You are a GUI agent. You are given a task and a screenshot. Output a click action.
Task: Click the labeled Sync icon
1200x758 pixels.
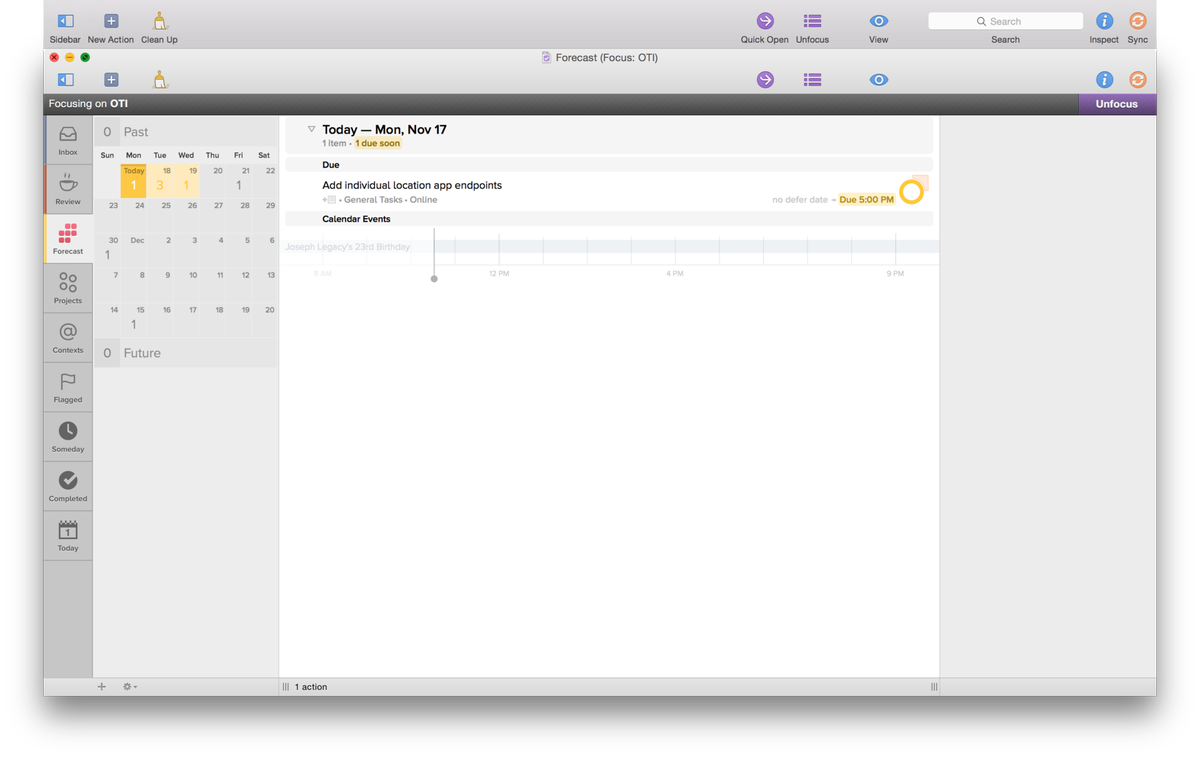click(1137, 21)
